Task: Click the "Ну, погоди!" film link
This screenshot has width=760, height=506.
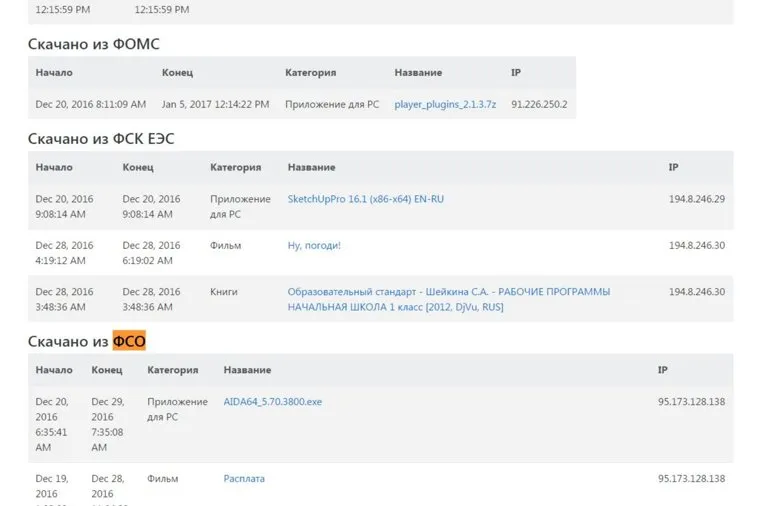Action: (x=314, y=245)
